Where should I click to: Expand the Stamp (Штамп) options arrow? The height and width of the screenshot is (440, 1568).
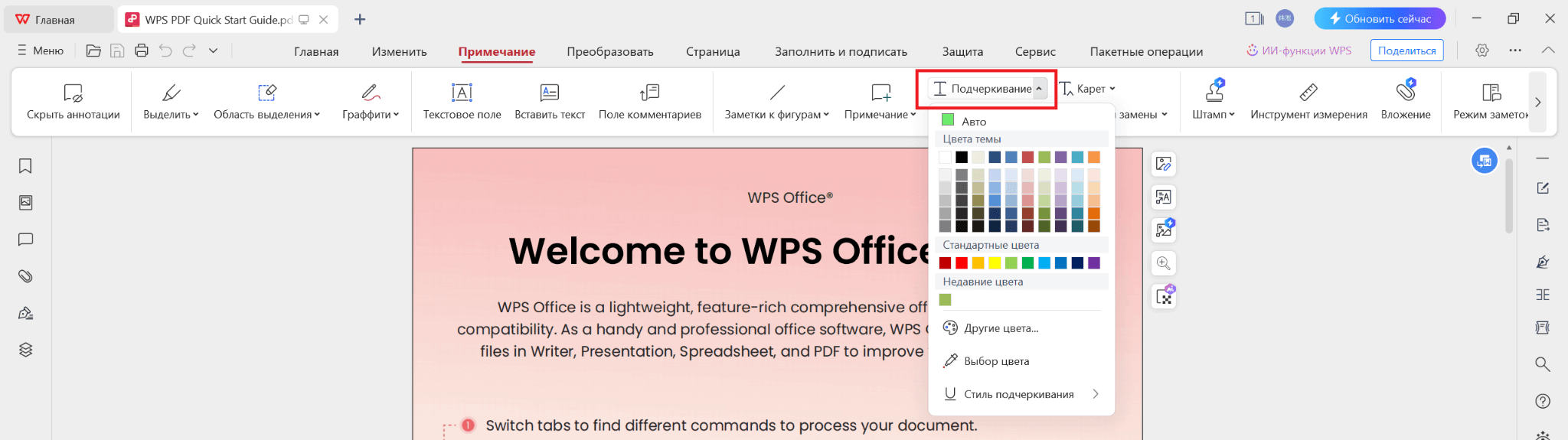tap(1232, 115)
